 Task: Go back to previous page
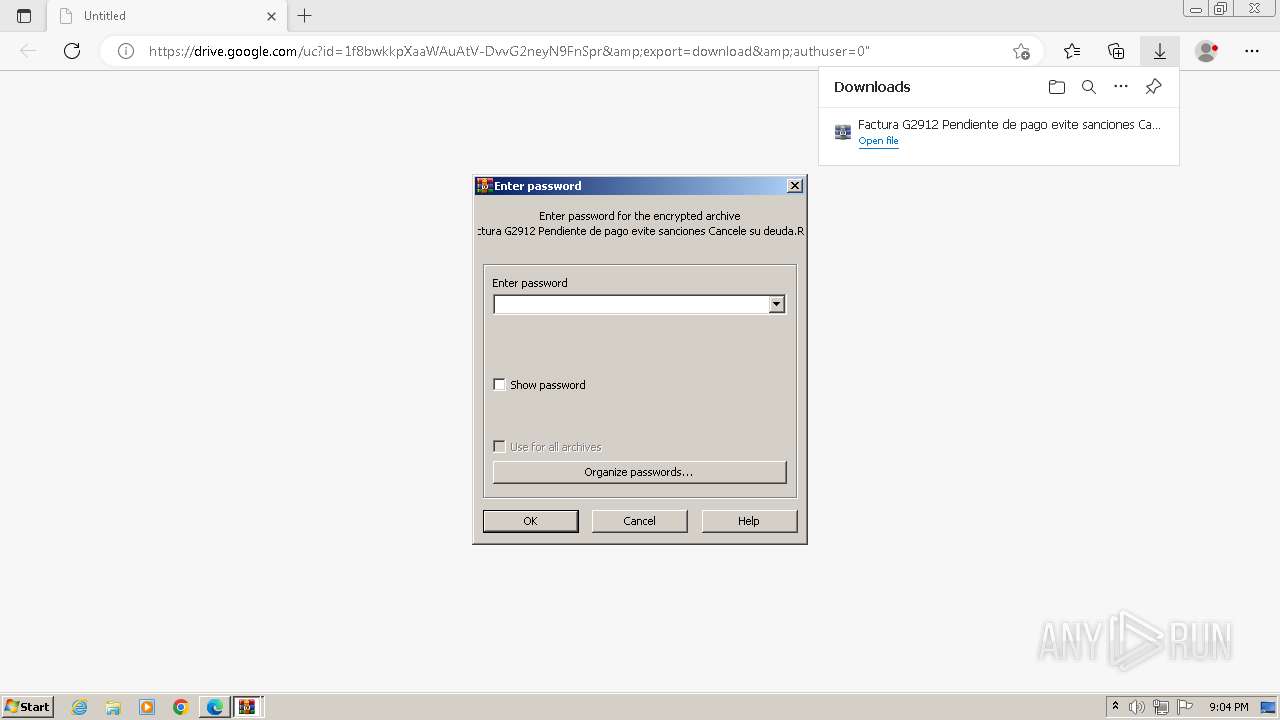[28, 51]
